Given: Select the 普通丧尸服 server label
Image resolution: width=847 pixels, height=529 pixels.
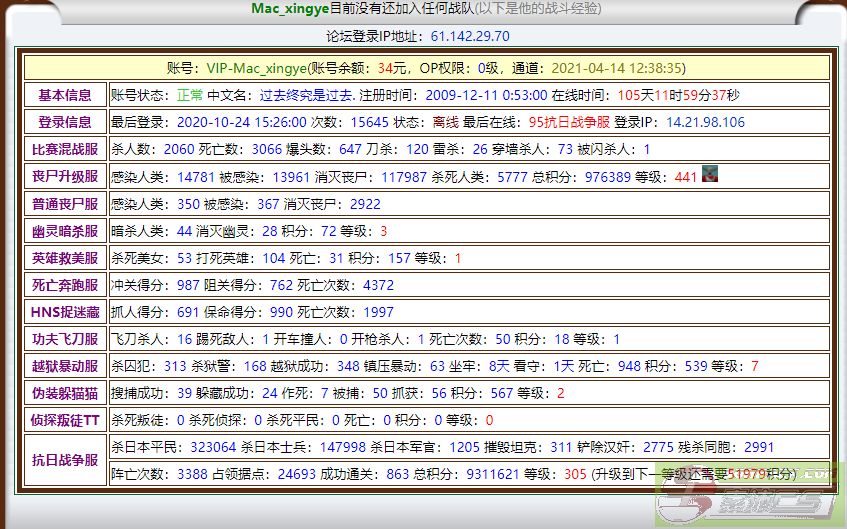Looking at the screenshot, I should click(x=65, y=203).
